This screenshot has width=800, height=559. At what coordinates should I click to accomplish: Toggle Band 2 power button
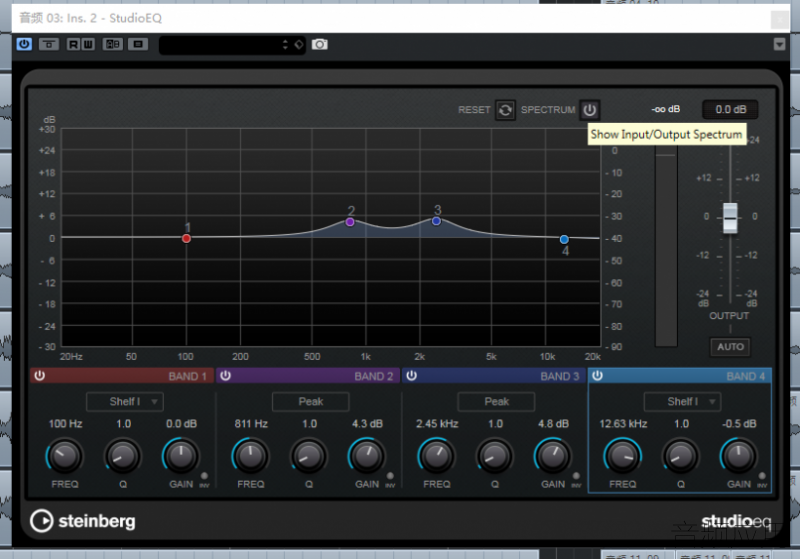click(x=226, y=376)
